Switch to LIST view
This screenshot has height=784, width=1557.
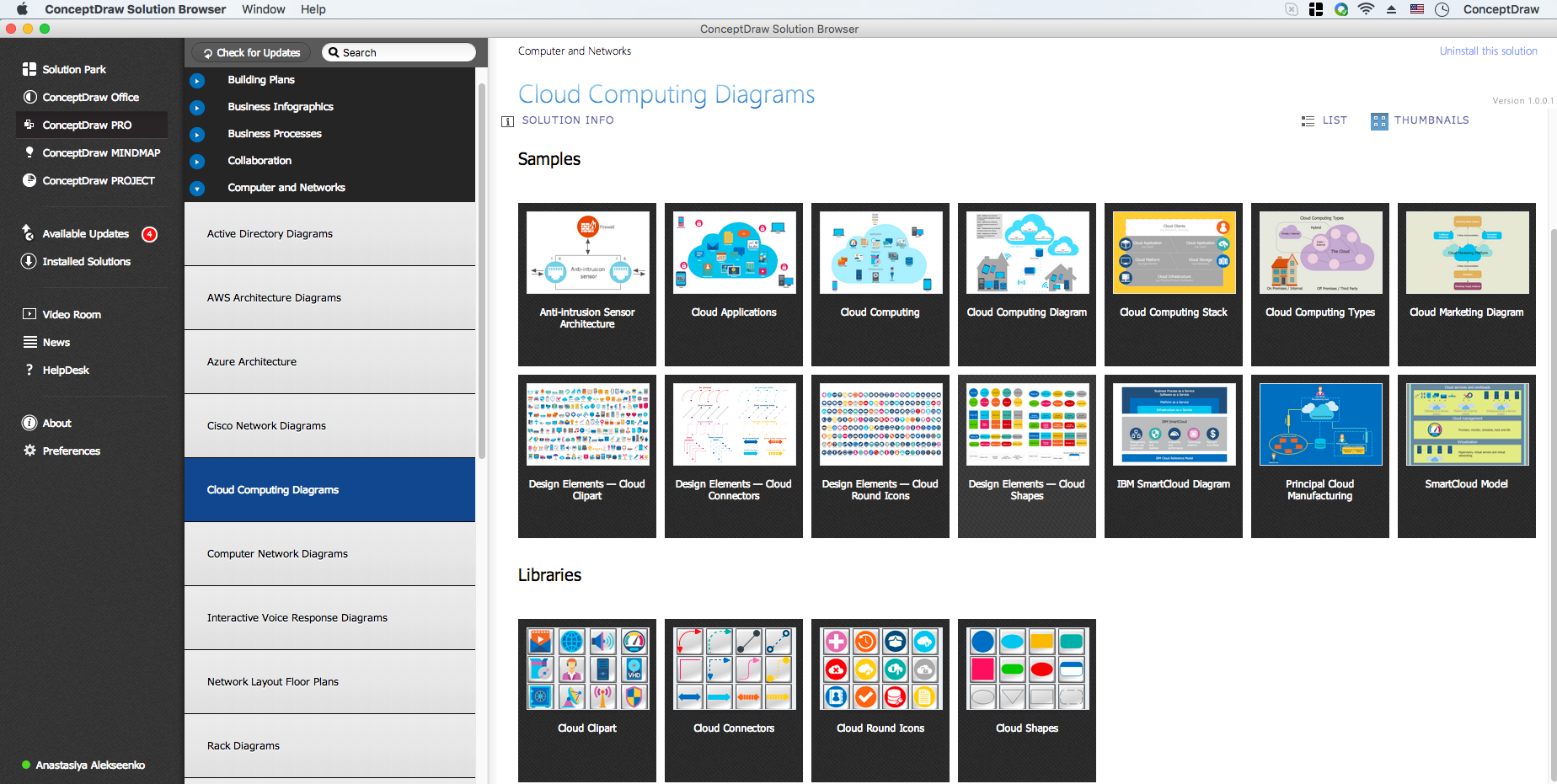click(1324, 120)
